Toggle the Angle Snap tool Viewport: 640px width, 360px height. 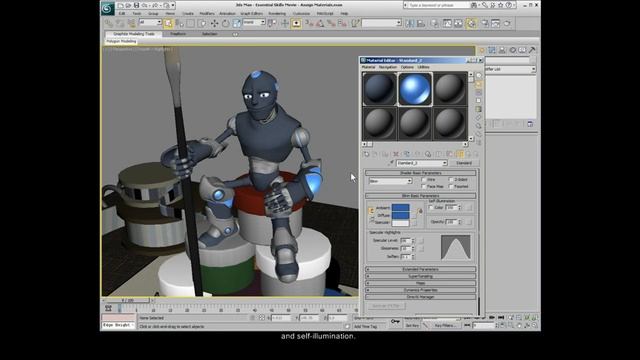(320, 24)
